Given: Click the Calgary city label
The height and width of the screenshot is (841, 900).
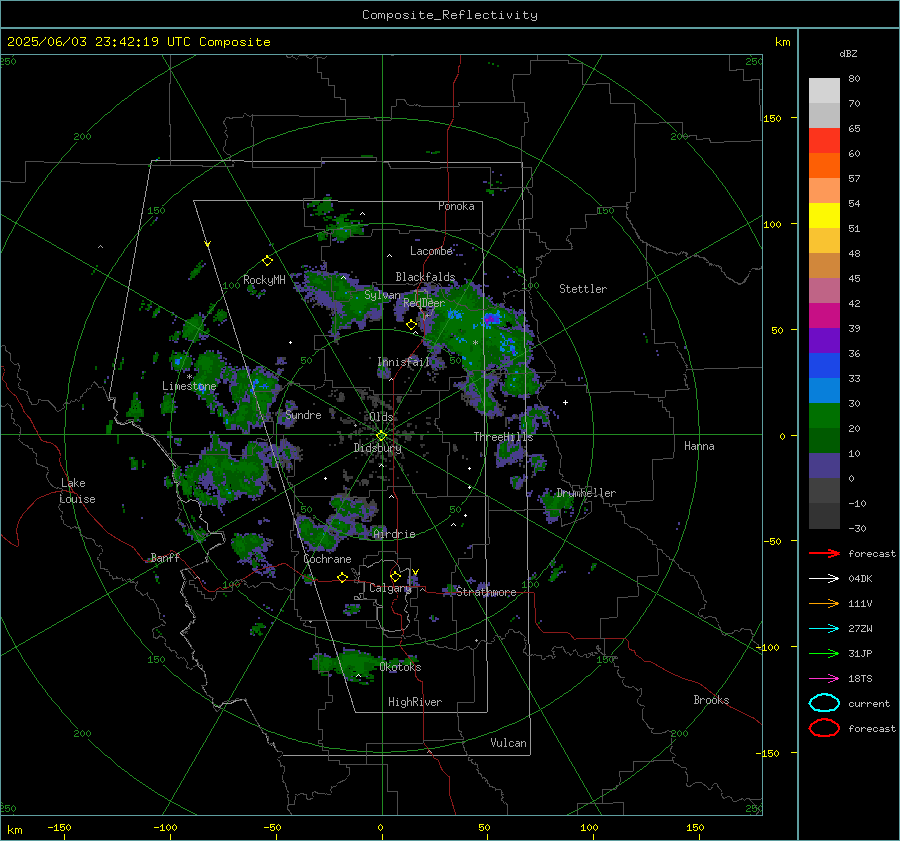Looking at the screenshot, I should point(390,588).
